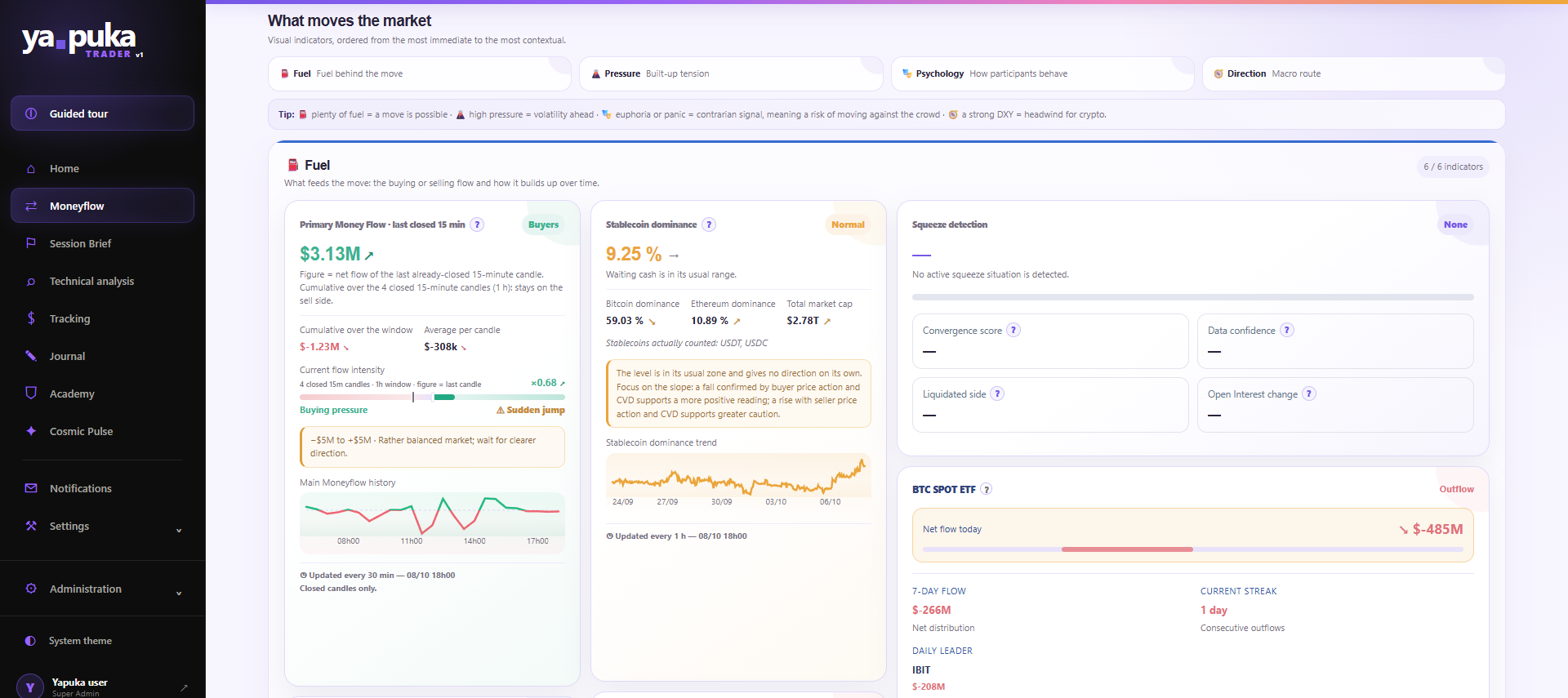Open help for Open Interest change
Screen dimensions: 1568x698
[1309, 393]
